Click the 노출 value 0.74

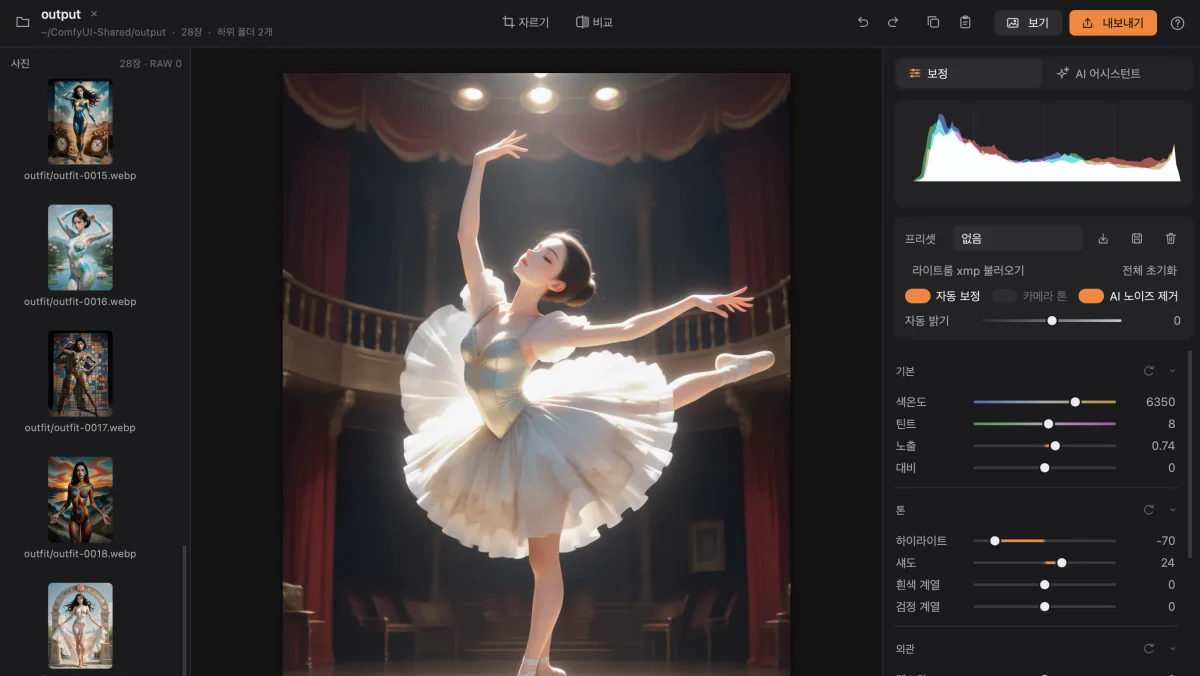click(x=1163, y=446)
